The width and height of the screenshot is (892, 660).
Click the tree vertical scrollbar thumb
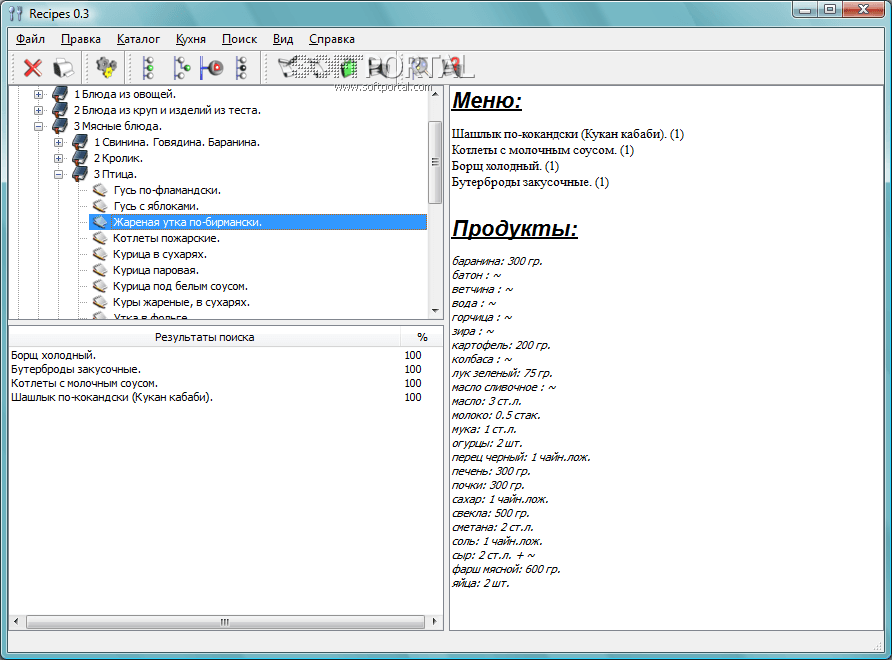point(435,162)
